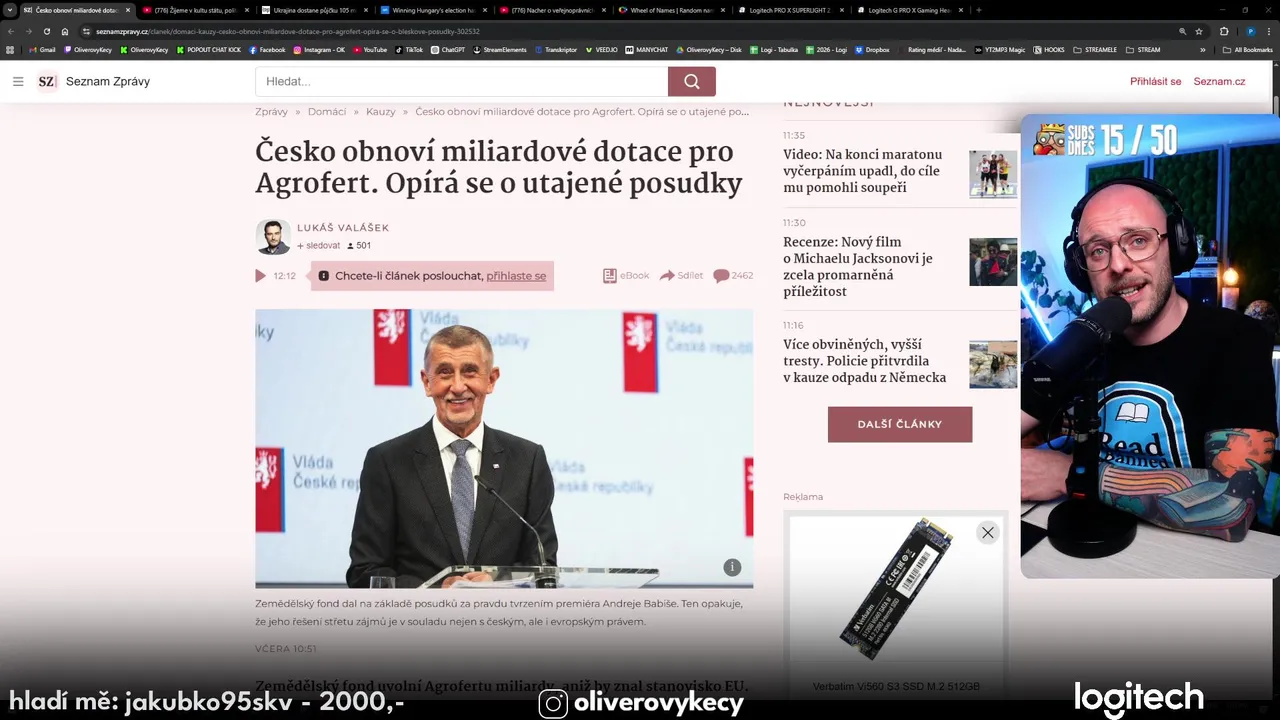The height and width of the screenshot is (720, 1280).
Task: Click the browser address bar URL
Action: (288, 31)
